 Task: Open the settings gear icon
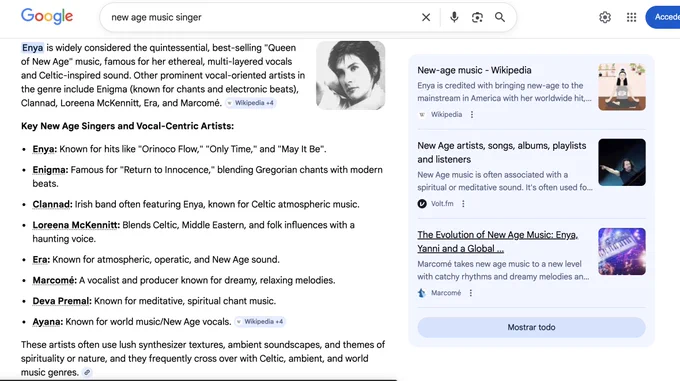pyautogui.click(x=605, y=17)
